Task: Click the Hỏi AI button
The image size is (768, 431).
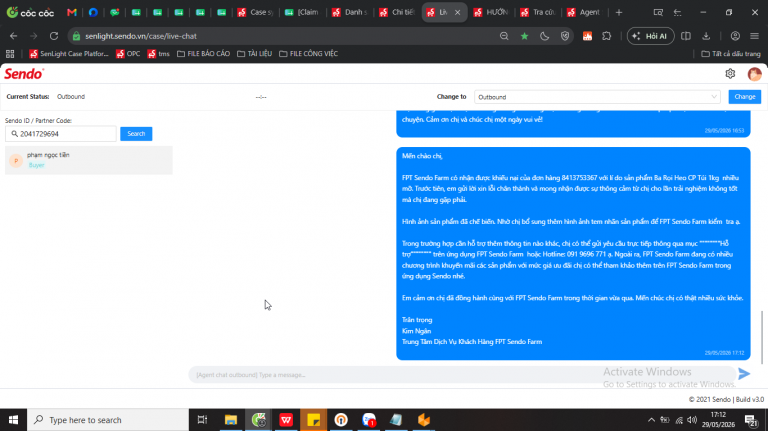Action: click(x=650, y=36)
